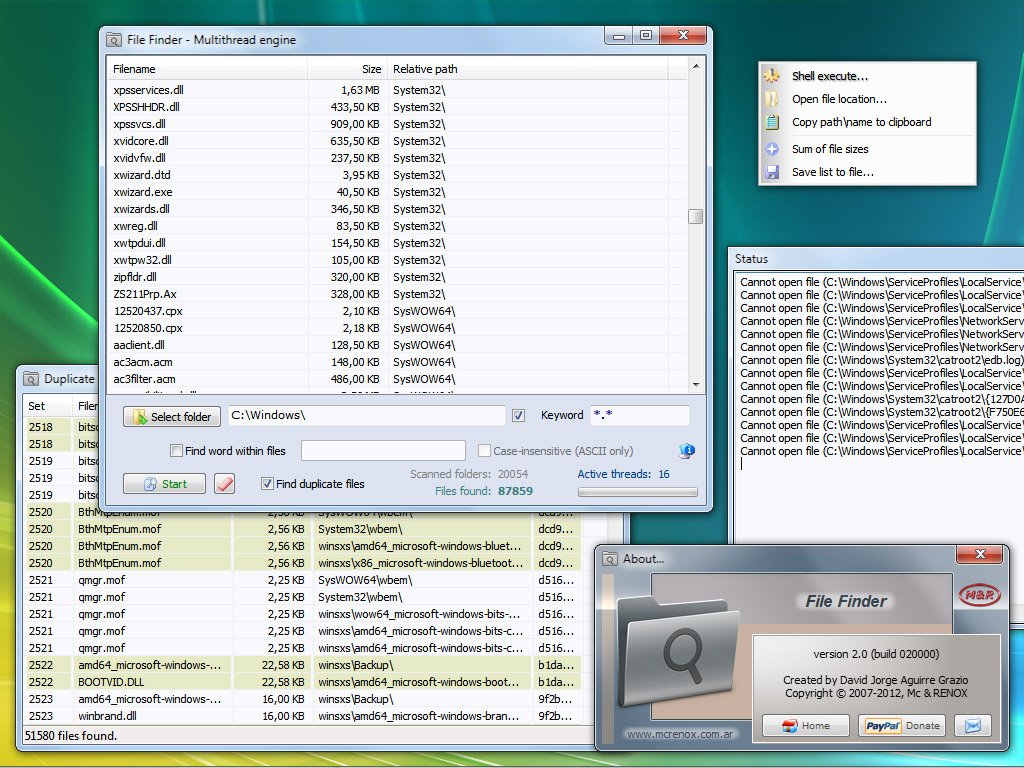
Task: Click the blue info icon near Case-insensitive
Action: pyautogui.click(x=686, y=451)
